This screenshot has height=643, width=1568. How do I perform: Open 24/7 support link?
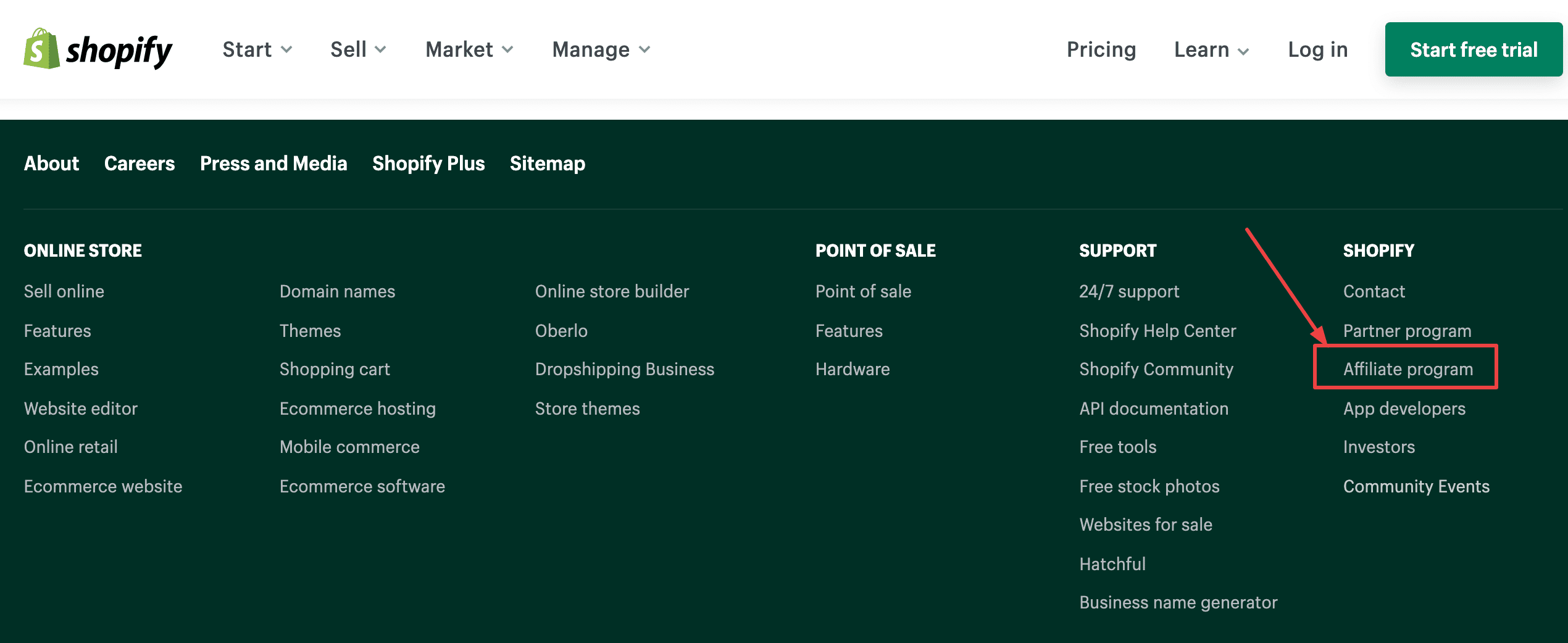click(x=1129, y=291)
